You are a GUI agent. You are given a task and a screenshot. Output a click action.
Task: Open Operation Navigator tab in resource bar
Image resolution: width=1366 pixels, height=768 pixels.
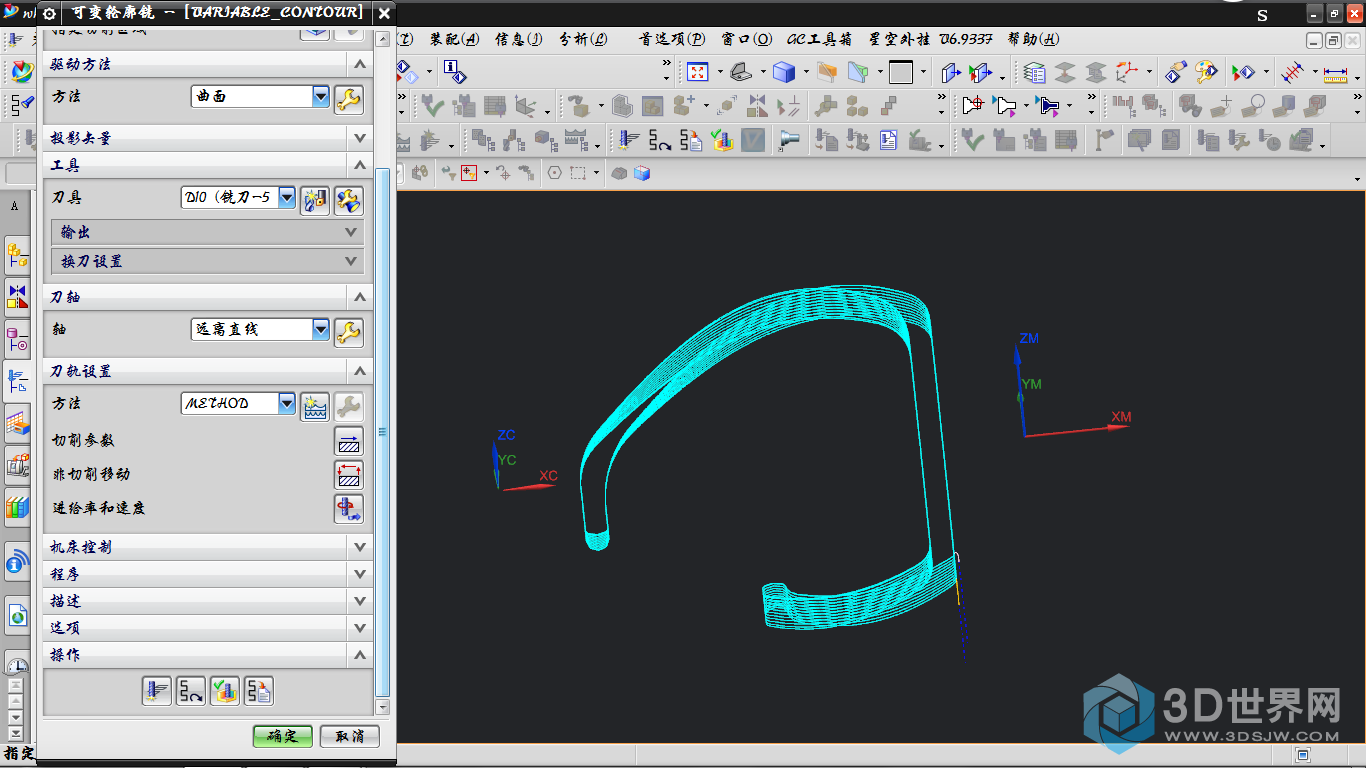[x=17, y=381]
